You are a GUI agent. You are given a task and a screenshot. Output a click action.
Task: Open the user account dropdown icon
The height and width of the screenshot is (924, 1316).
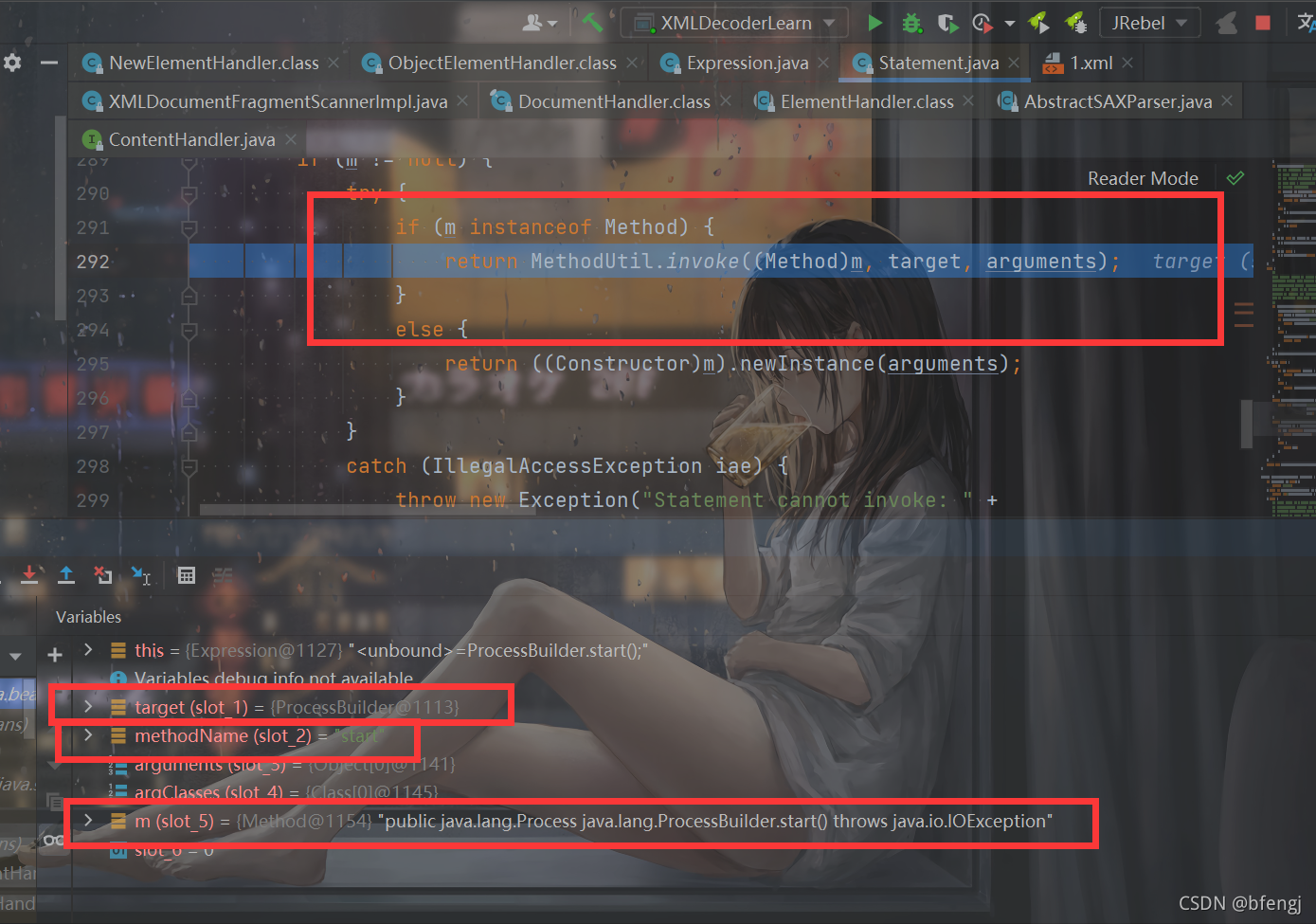[x=540, y=22]
